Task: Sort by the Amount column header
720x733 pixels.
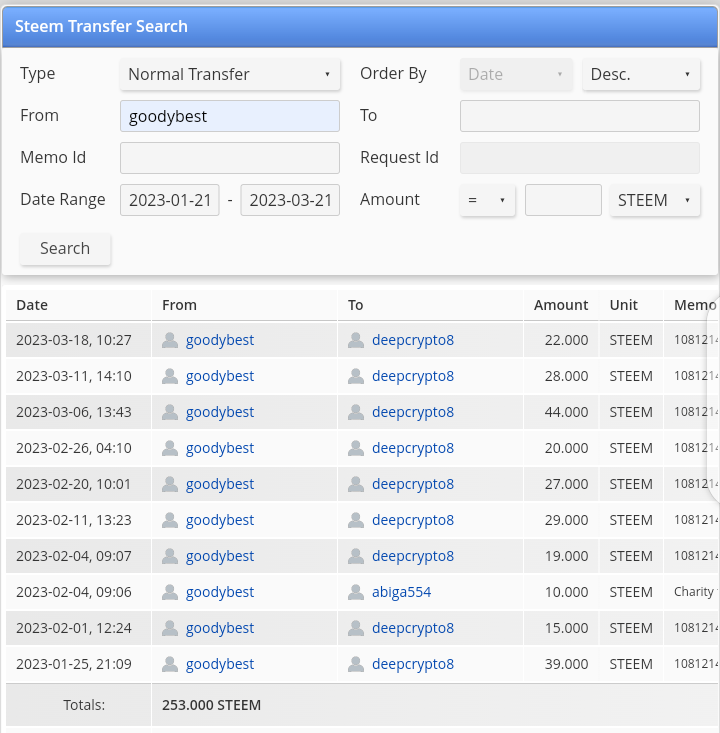Action: [561, 305]
